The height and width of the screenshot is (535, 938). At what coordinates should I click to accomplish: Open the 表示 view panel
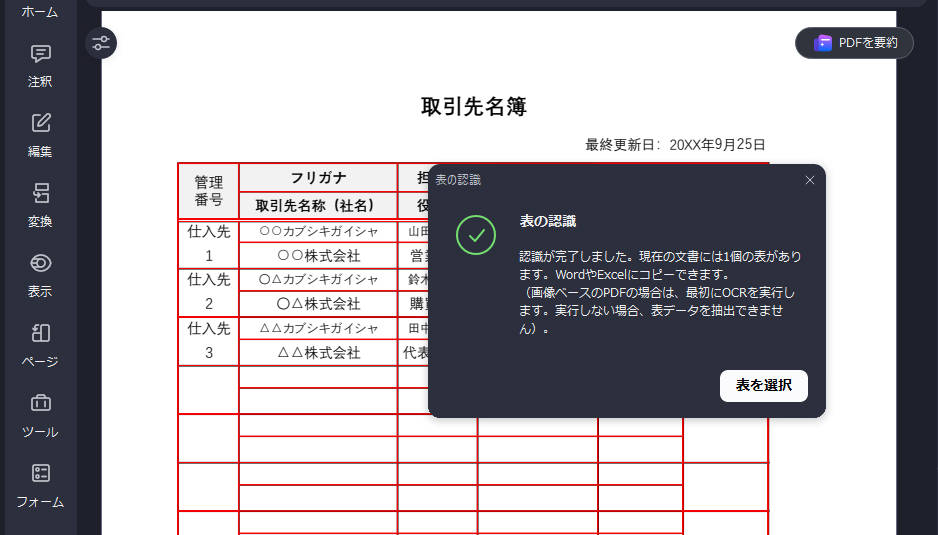pos(40,276)
